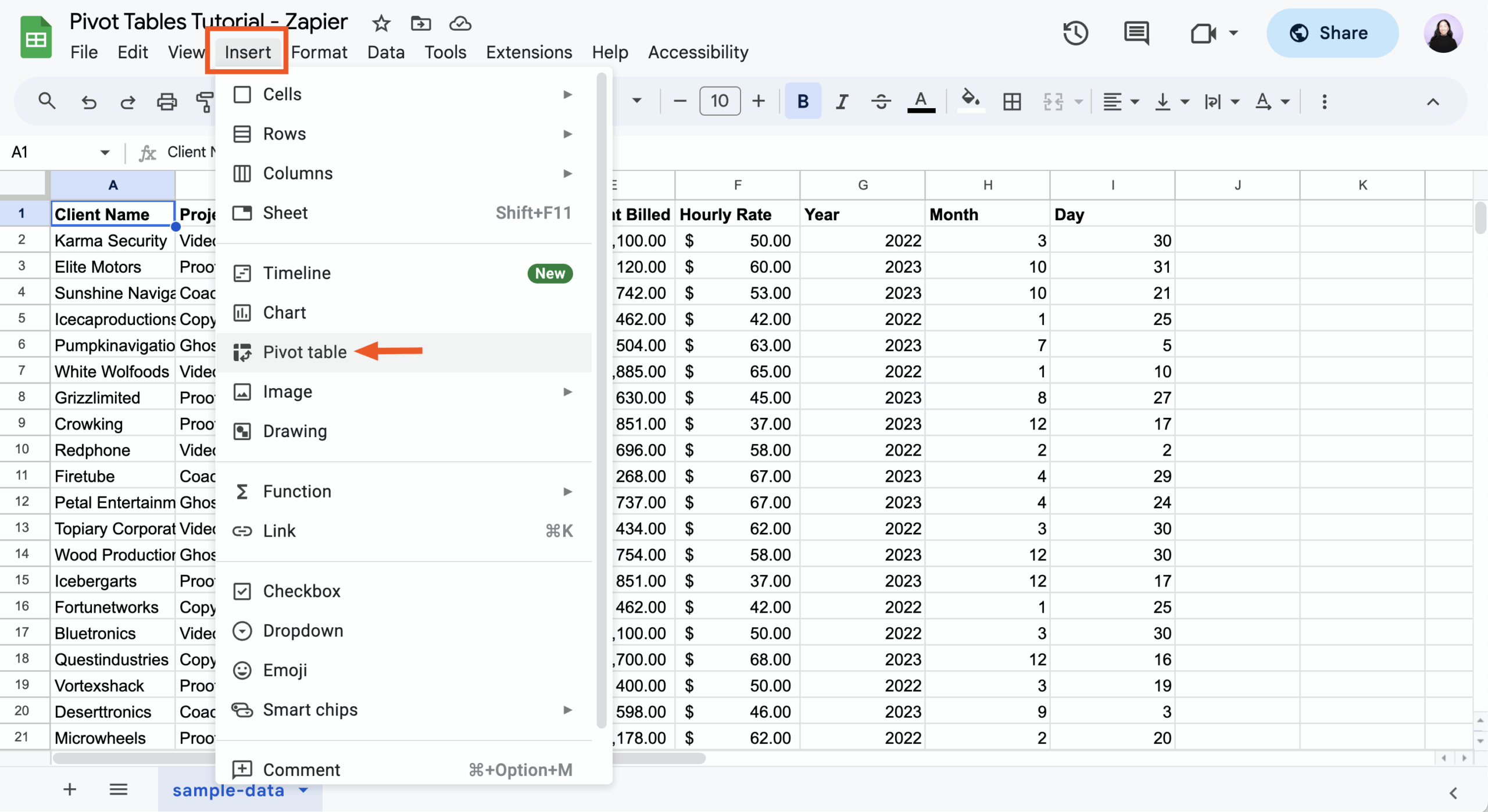Viewport: 1488px width, 812px height.
Task: Toggle bold formatting button
Action: coord(803,102)
